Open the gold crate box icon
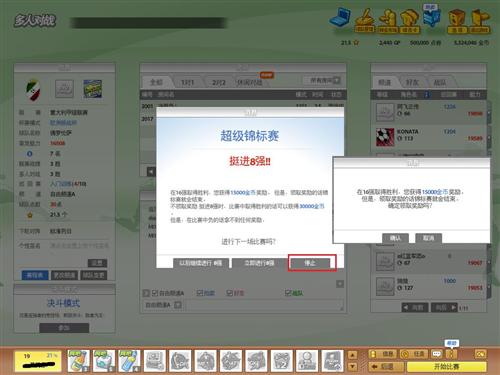Screen dimensions: 500x375 [457, 21]
